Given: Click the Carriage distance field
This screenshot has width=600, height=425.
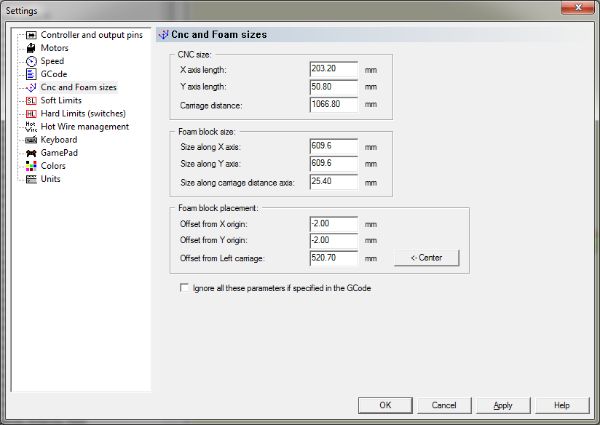Looking at the screenshot, I should point(334,104).
